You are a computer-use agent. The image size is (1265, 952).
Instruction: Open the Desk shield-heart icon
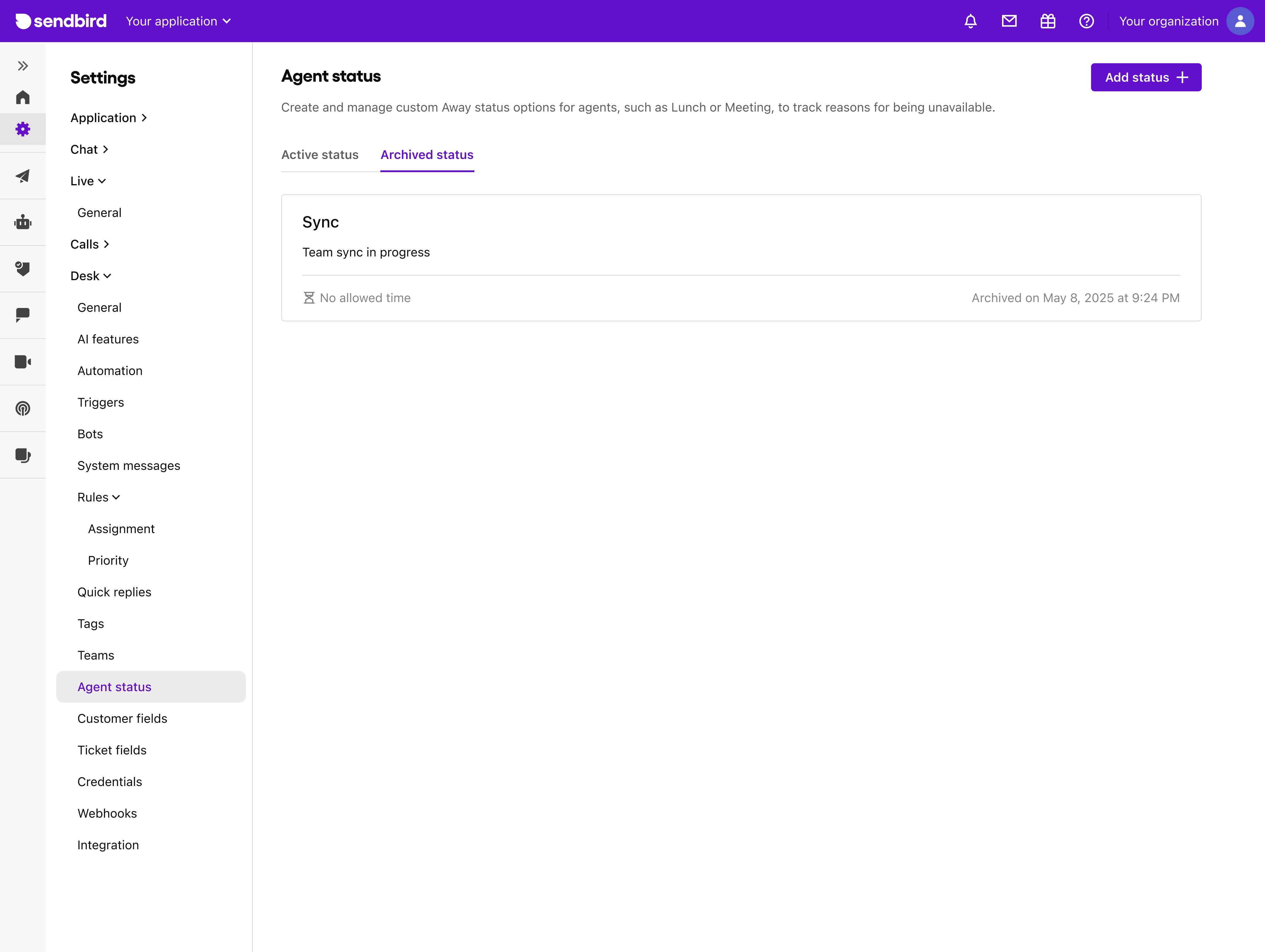23,269
